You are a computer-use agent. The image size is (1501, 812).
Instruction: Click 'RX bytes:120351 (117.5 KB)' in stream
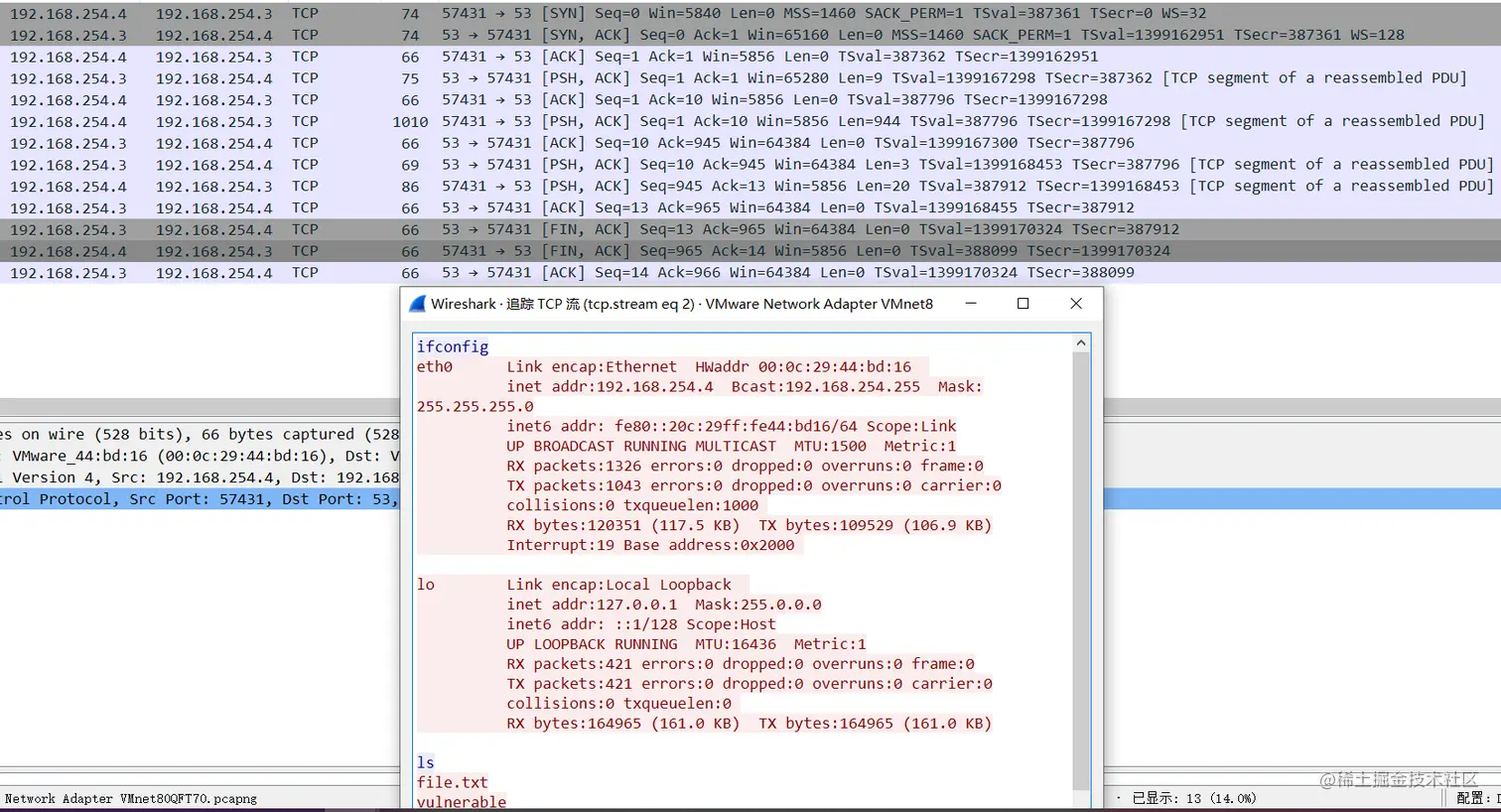click(623, 525)
